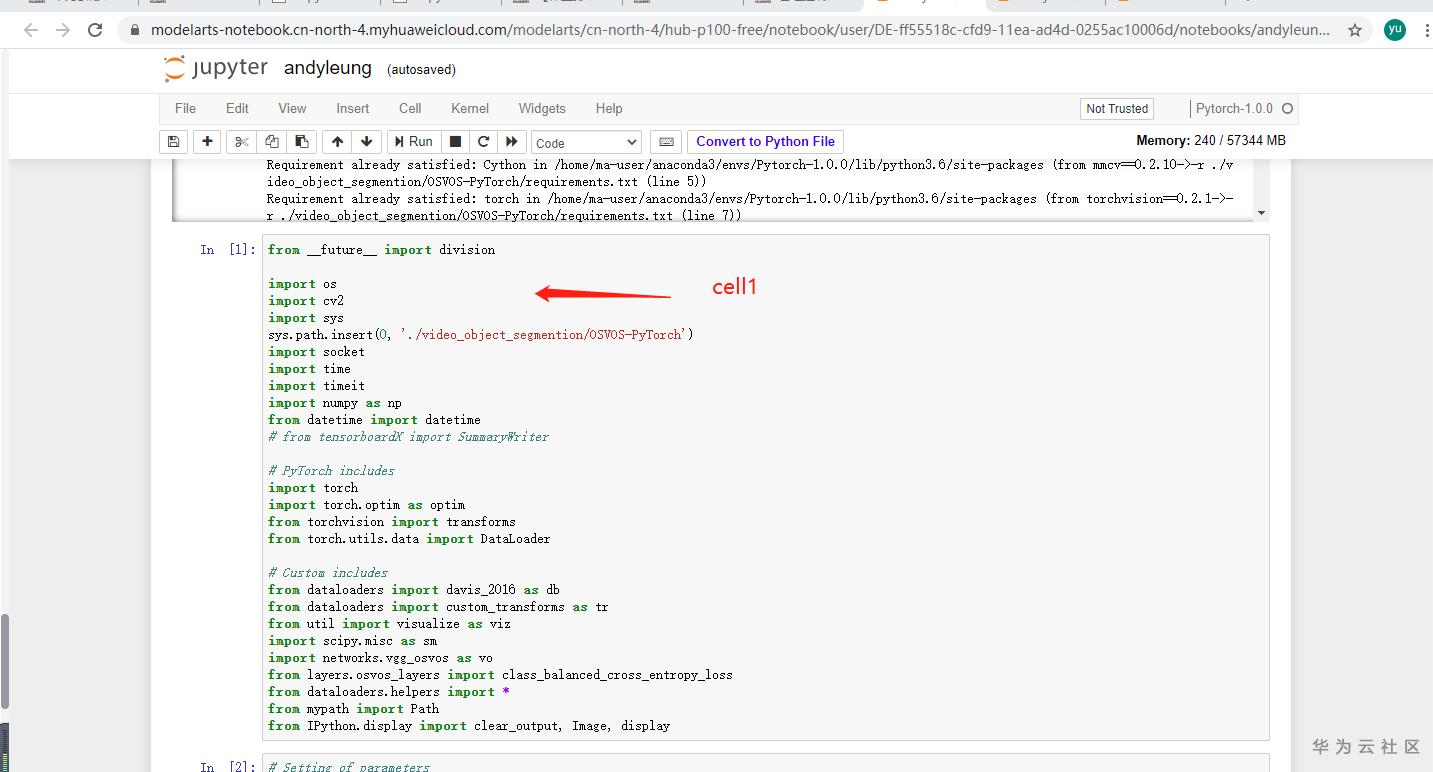Click the networks.vgg_osvos import line
1433x772 pixels.
[380, 658]
